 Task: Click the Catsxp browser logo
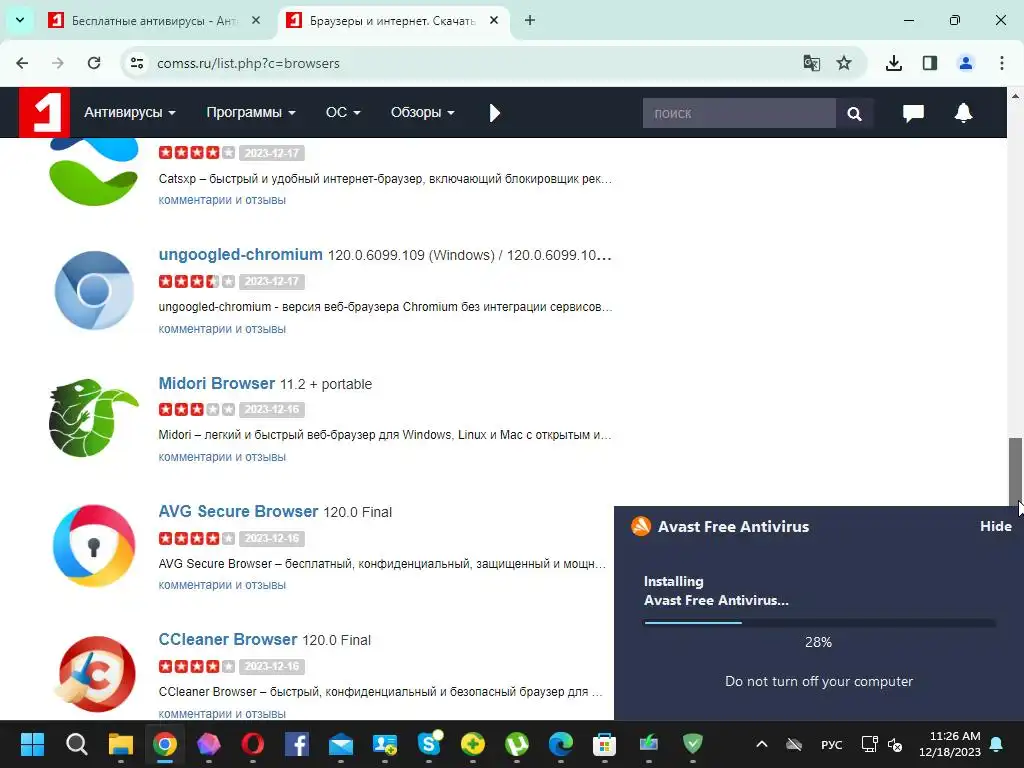(x=94, y=172)
